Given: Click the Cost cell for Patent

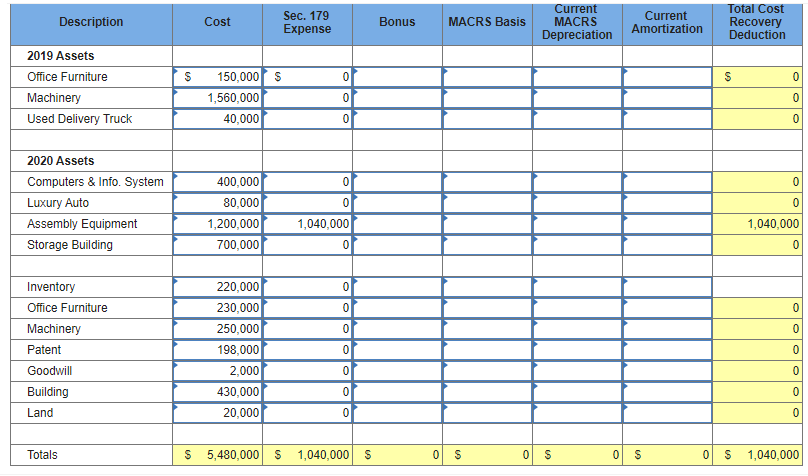Looking at the screenshot, I should click(x=217, y=350).
